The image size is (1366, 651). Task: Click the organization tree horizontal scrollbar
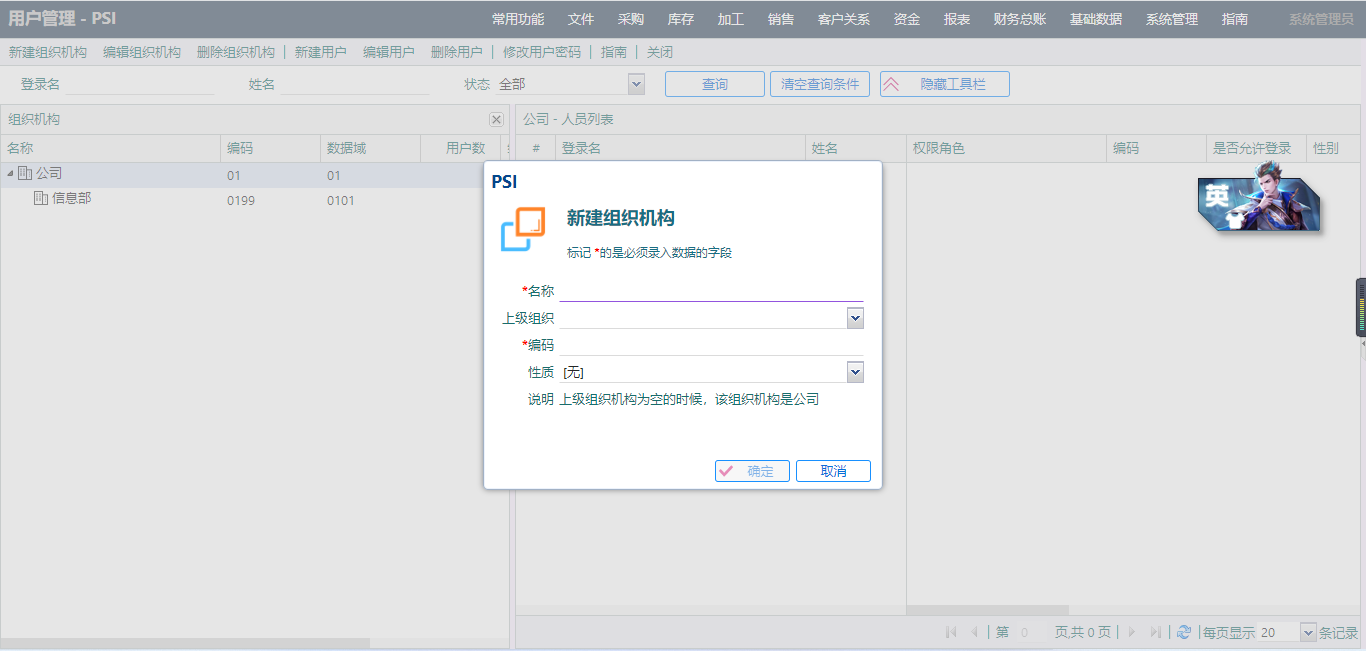coord(185,643)
